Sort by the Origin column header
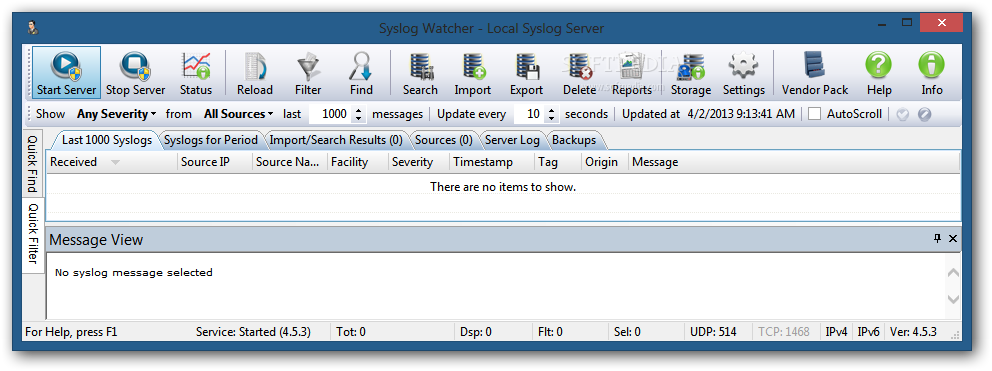This screenshot has height=371, width=992. pyautogui.click(x=604, y=162)
